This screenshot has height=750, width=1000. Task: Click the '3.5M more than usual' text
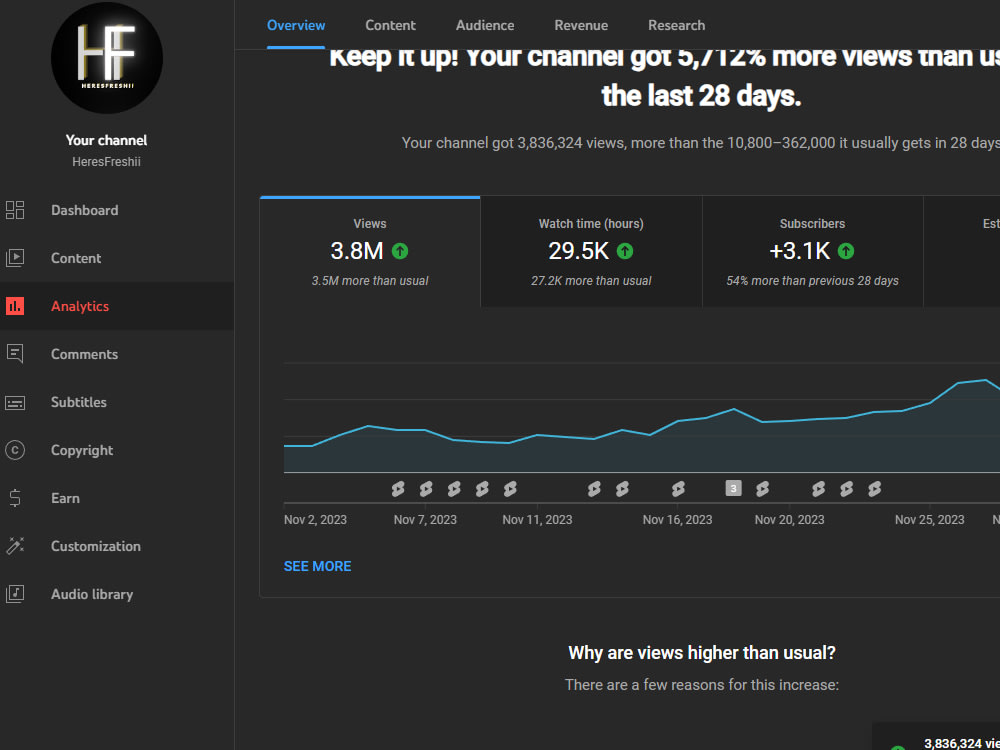(370, 281)
